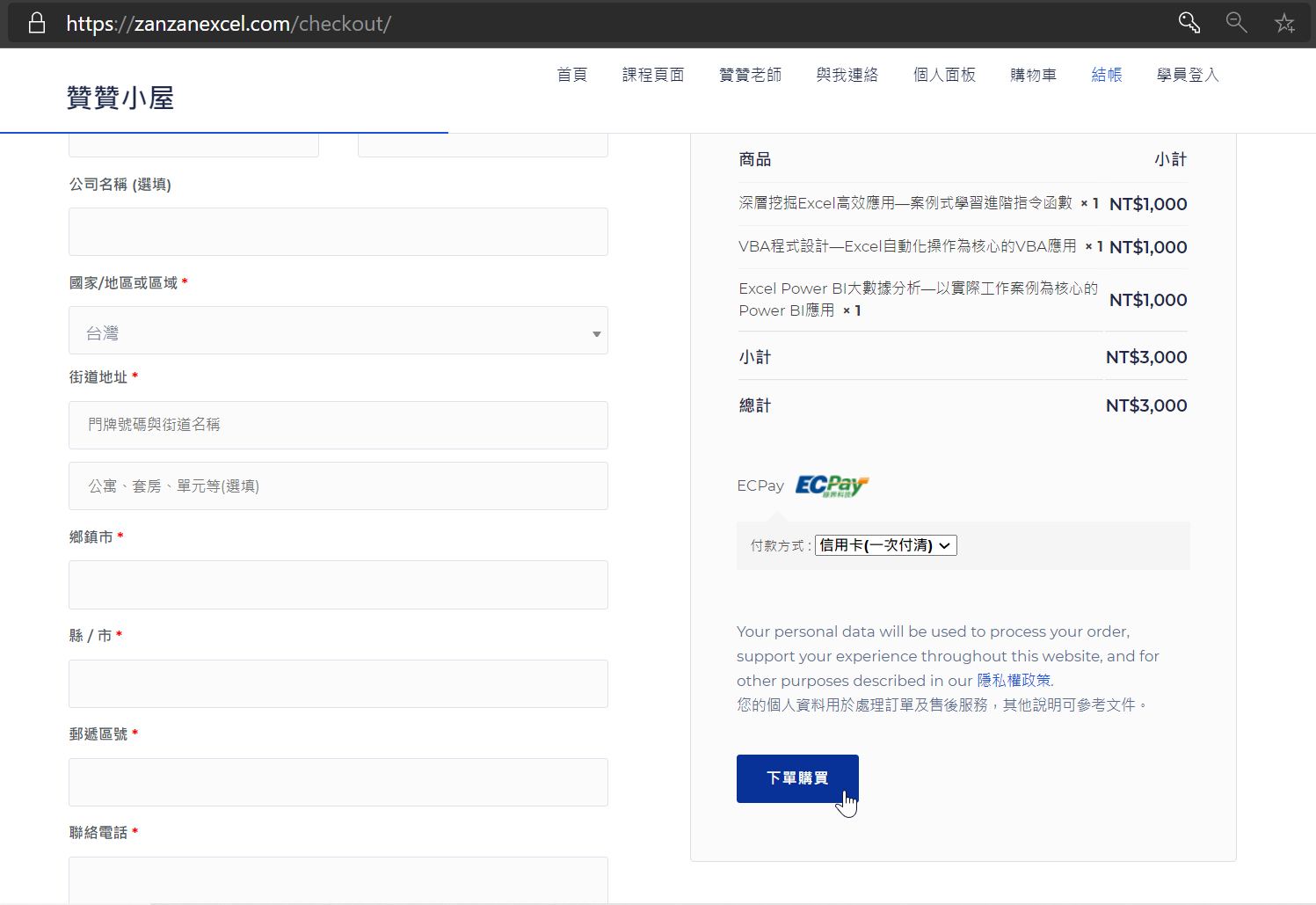Open the 首頁 menu item
This screenshot has width=1316, height=905.
tap(571, 75)
